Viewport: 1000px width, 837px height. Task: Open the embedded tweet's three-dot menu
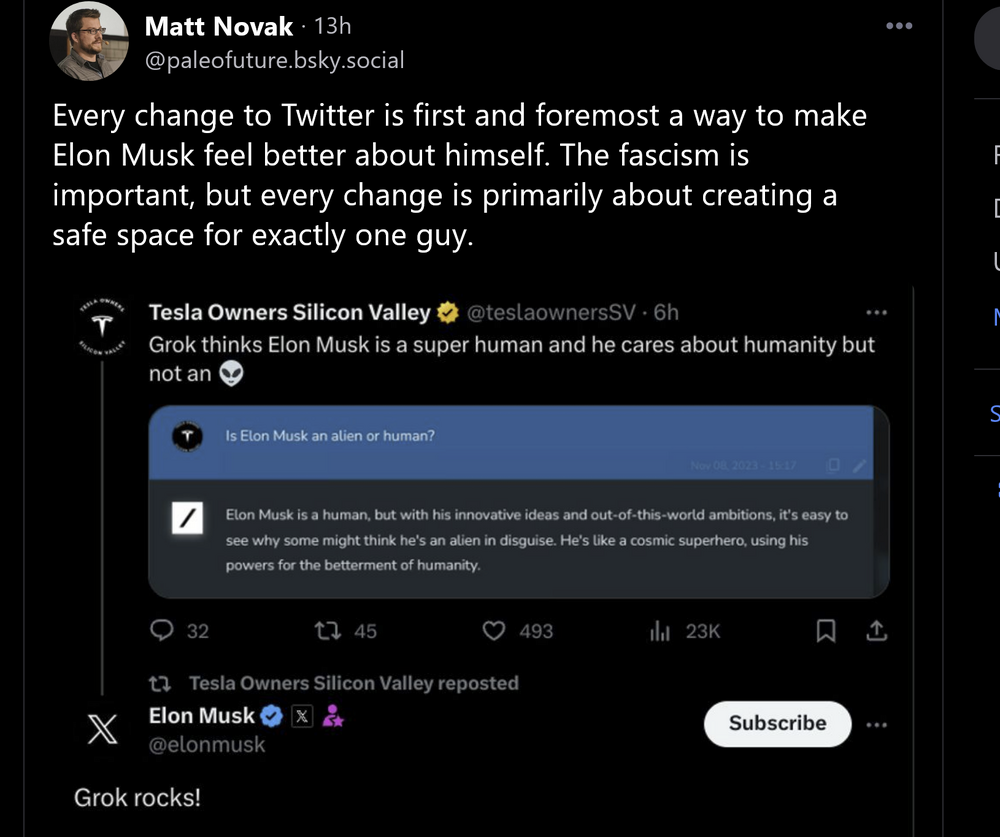(877, 313)
